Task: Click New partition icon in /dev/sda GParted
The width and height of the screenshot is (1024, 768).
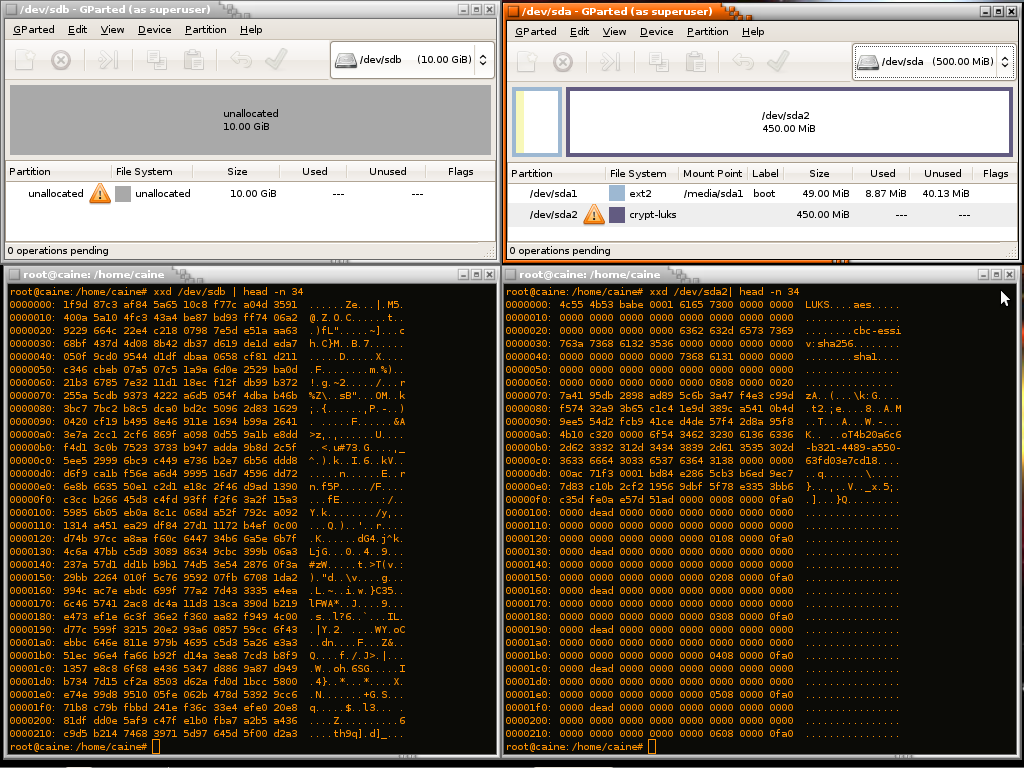Action: click(x=527, y=62)
